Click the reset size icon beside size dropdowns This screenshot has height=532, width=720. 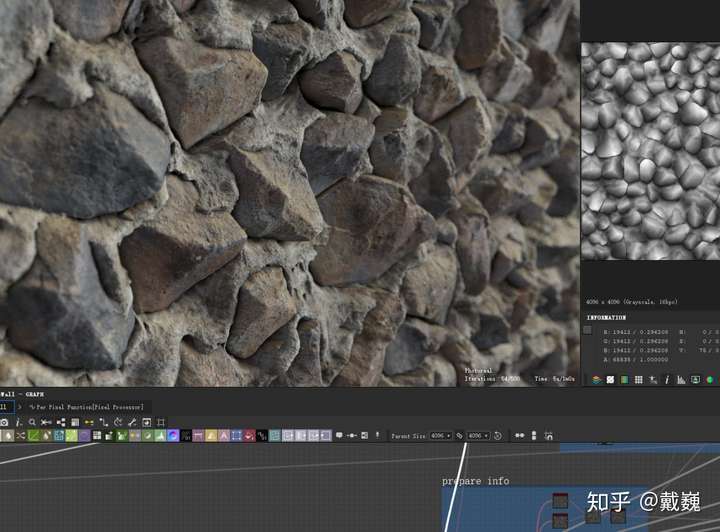497,436
